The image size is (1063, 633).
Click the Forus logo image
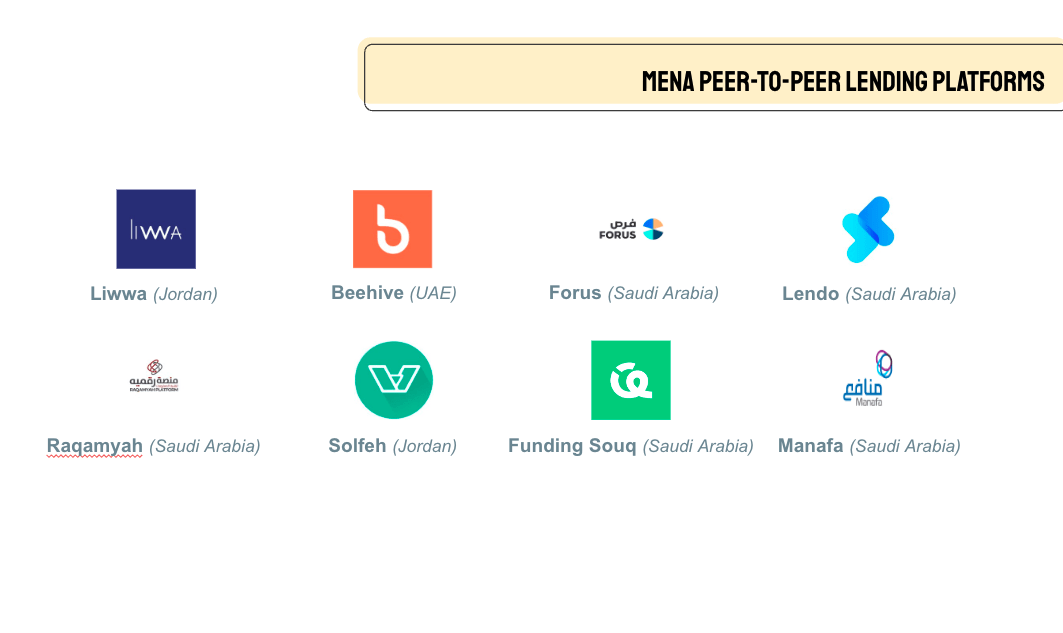pyautogui.click(x=631, y=229)
